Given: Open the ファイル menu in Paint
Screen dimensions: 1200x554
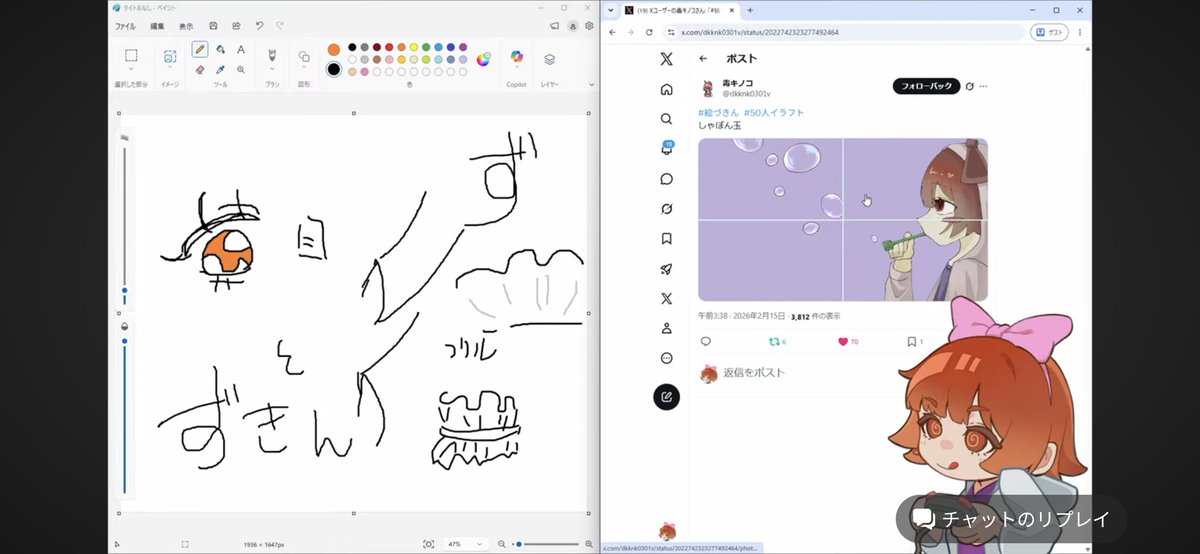Looking at the screenshot, I should pyautogui.click(x=125, y=26).
